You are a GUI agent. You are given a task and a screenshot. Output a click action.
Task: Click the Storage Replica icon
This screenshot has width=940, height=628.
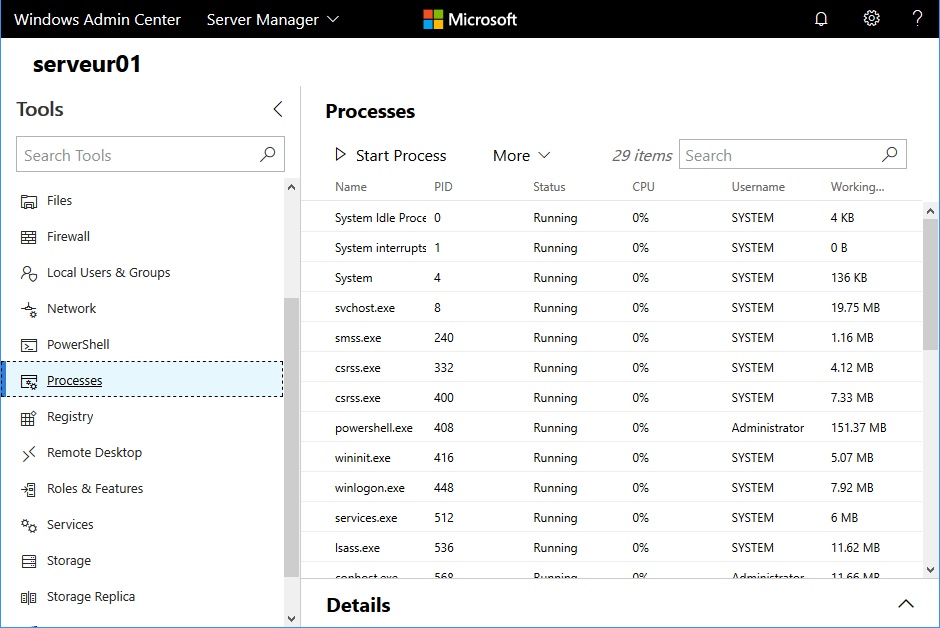(x=28, y=597)
